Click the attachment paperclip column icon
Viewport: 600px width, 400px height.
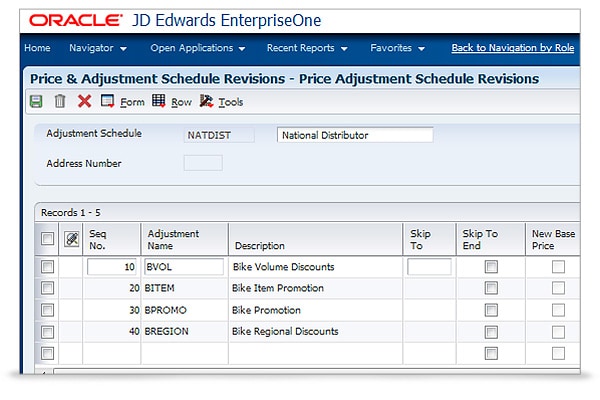coord(71,239)
